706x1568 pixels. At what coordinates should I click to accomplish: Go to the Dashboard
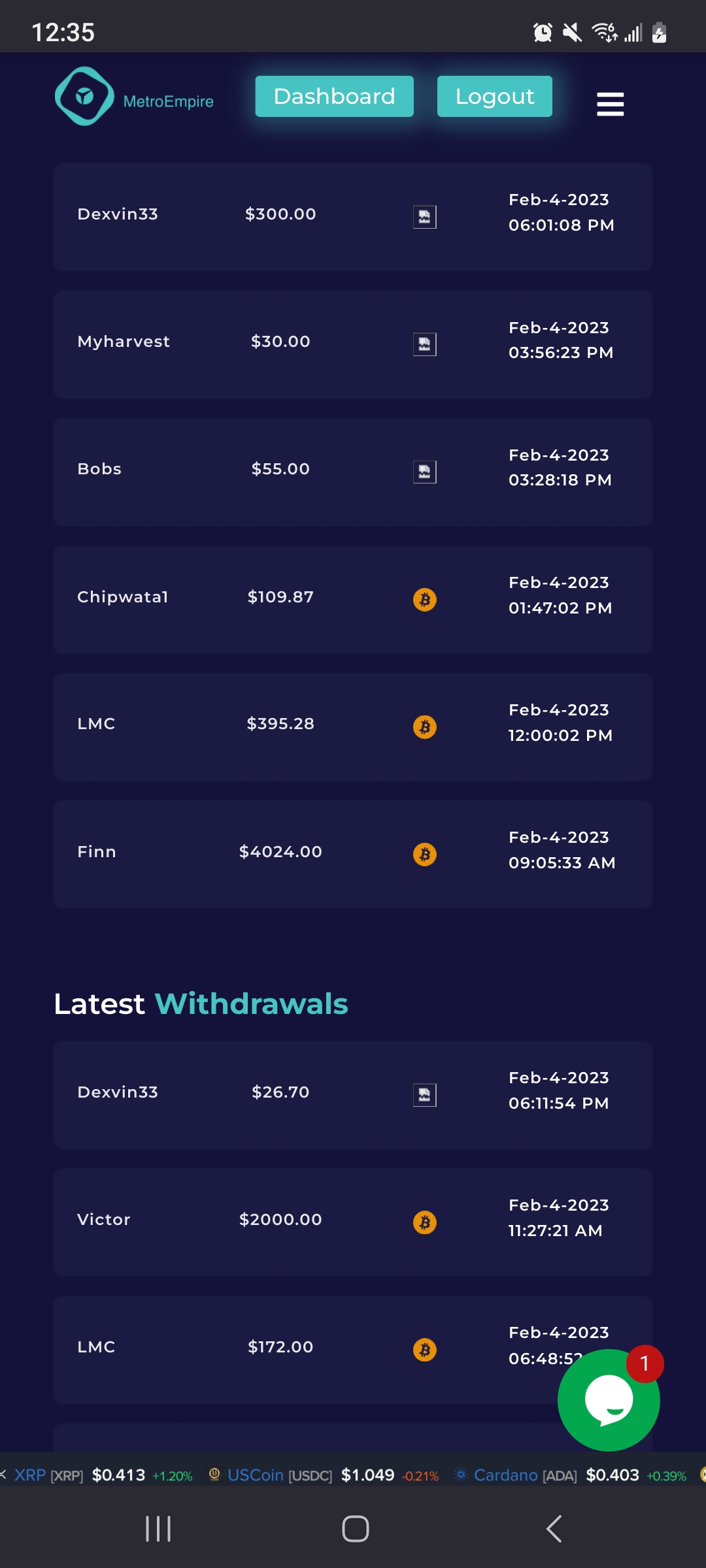tap(334, 96)
